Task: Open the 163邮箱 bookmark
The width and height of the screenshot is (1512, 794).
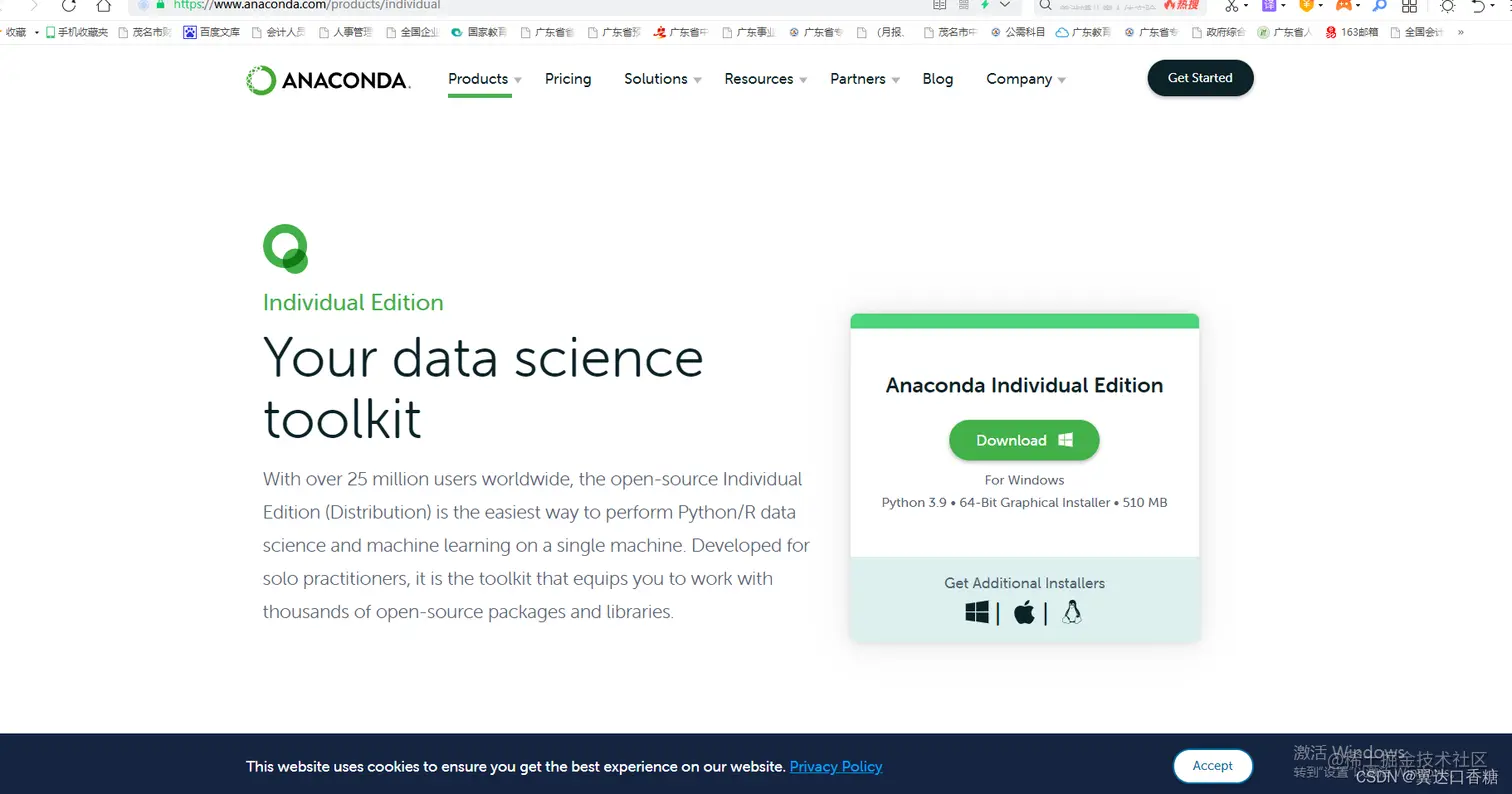Action: pos(1352,32)
